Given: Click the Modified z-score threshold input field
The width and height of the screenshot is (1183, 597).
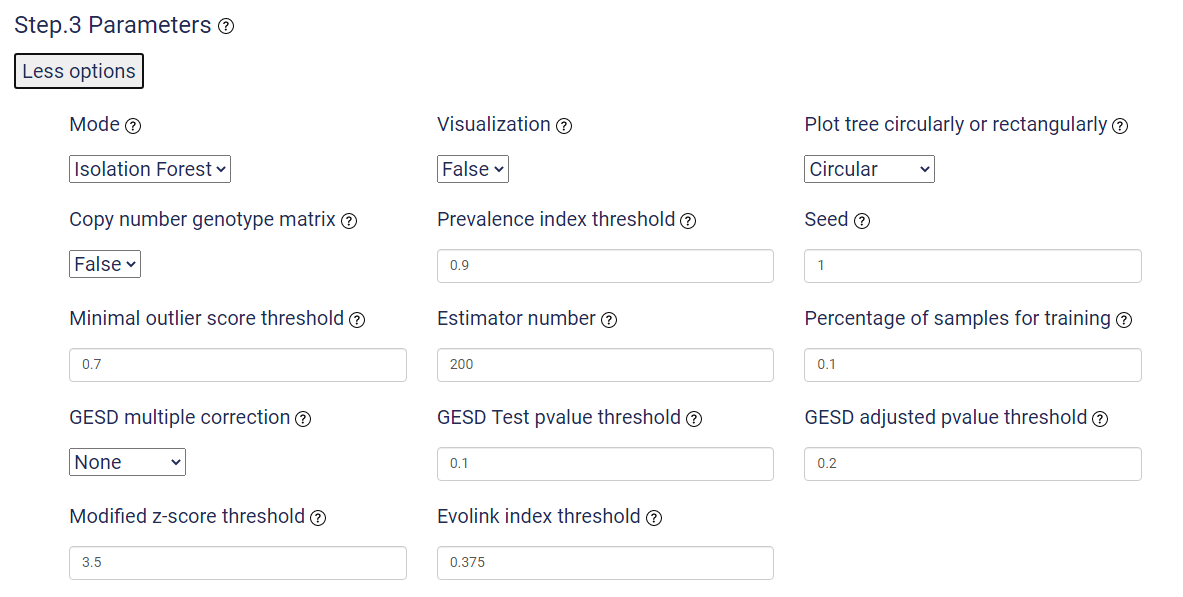Looking at the screenshot, I should coord(238,563).
